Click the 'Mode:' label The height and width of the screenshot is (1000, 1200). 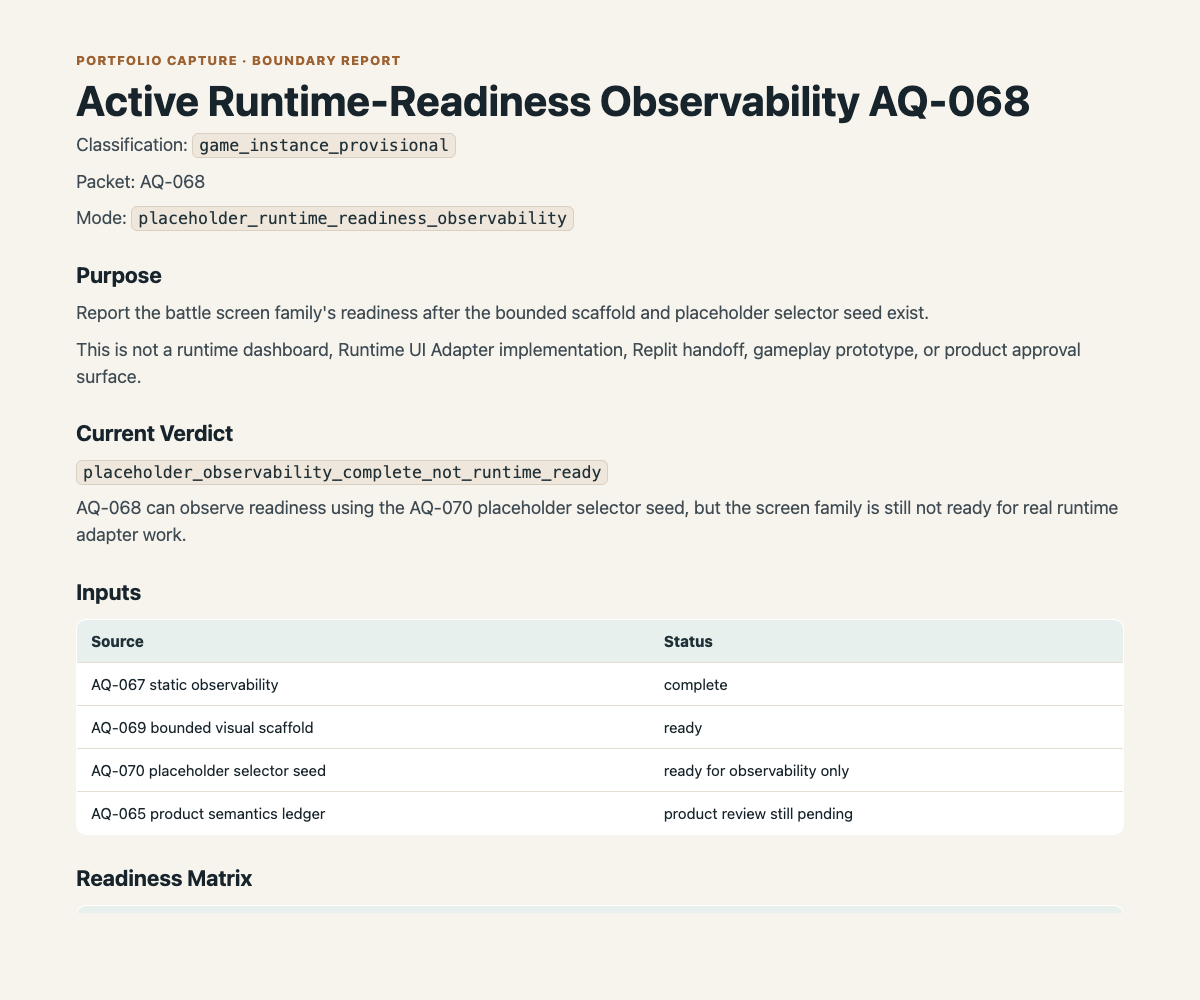click(x=101, y=218)
